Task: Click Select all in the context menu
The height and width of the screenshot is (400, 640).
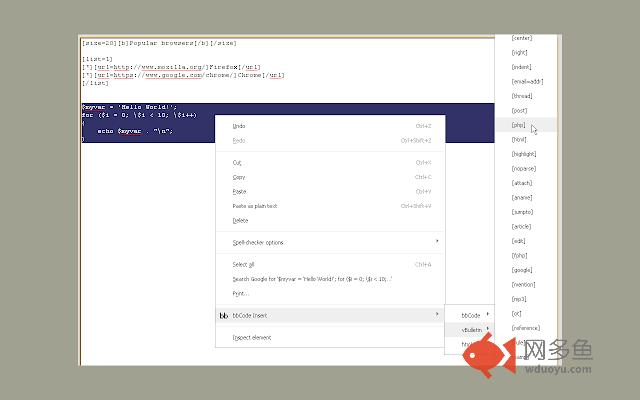Action: (244, 264)
